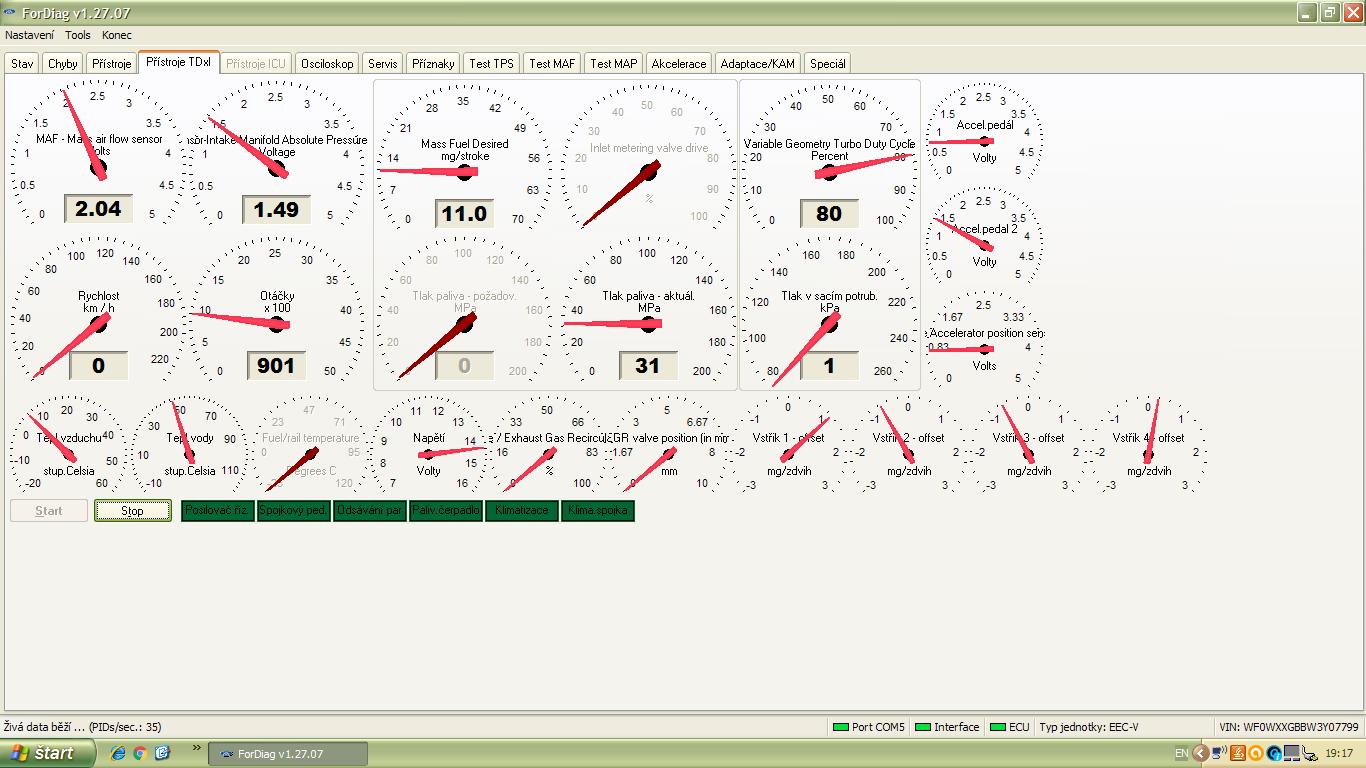Click the EN language indicator in taskbar
Image resolution: width=1366 pixels, height=768 pixels.
point(1181,753)
